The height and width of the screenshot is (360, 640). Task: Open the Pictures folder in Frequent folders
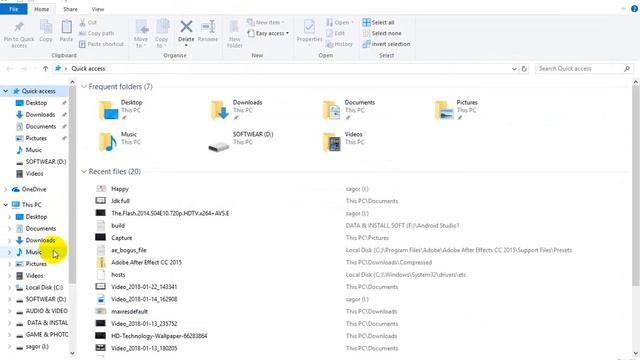(x=456, y=110)
